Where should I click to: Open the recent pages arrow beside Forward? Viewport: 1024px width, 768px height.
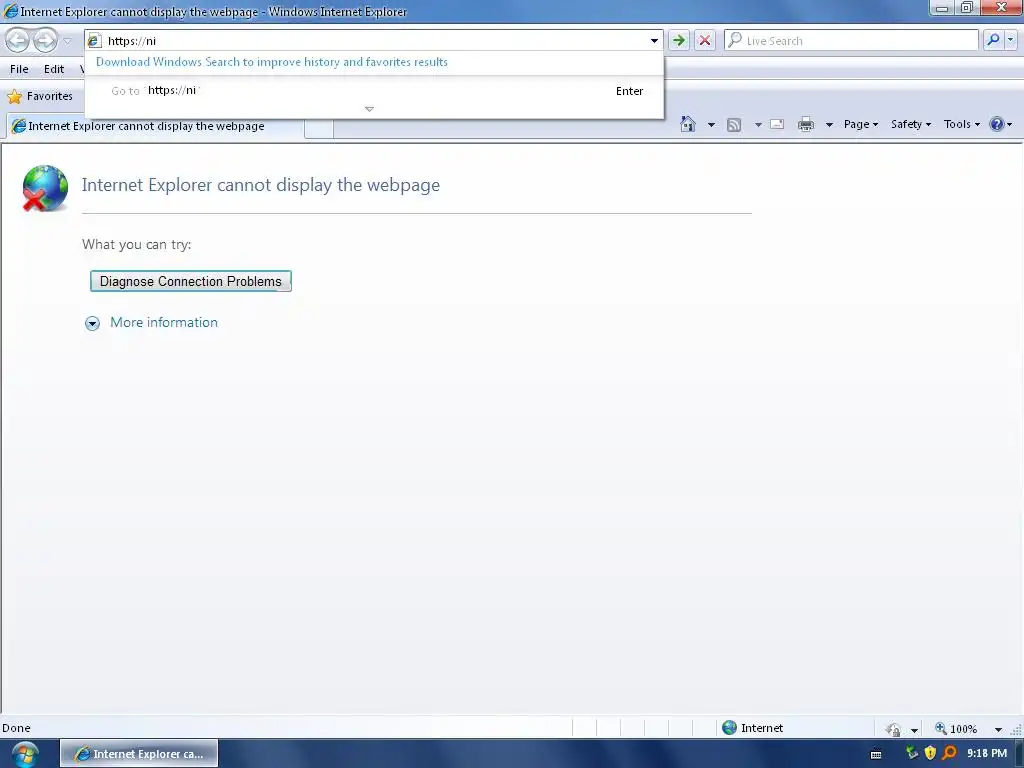point(67,40)
